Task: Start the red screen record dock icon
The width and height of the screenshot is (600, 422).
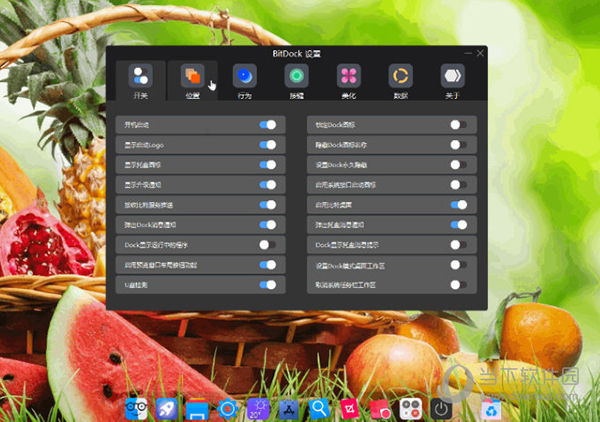Action: [380, 409]
